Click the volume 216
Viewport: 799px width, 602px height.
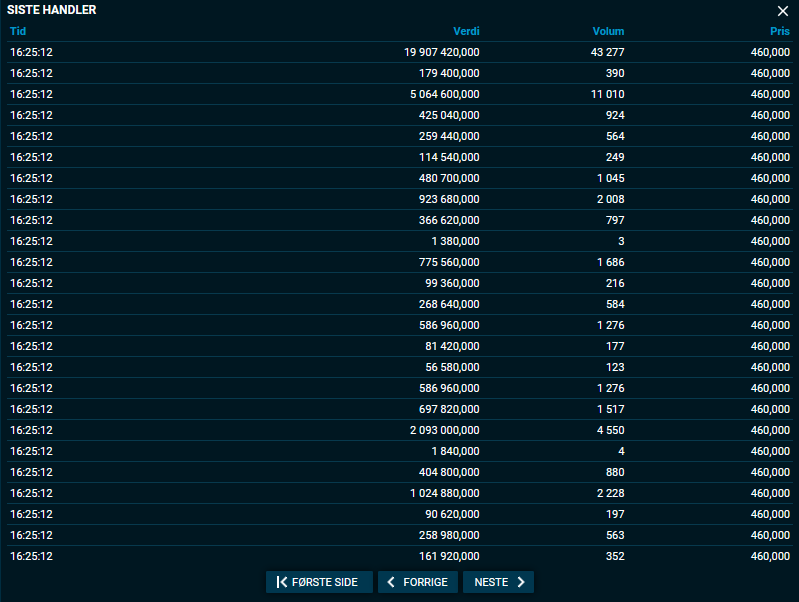click(x=615, y=283)
